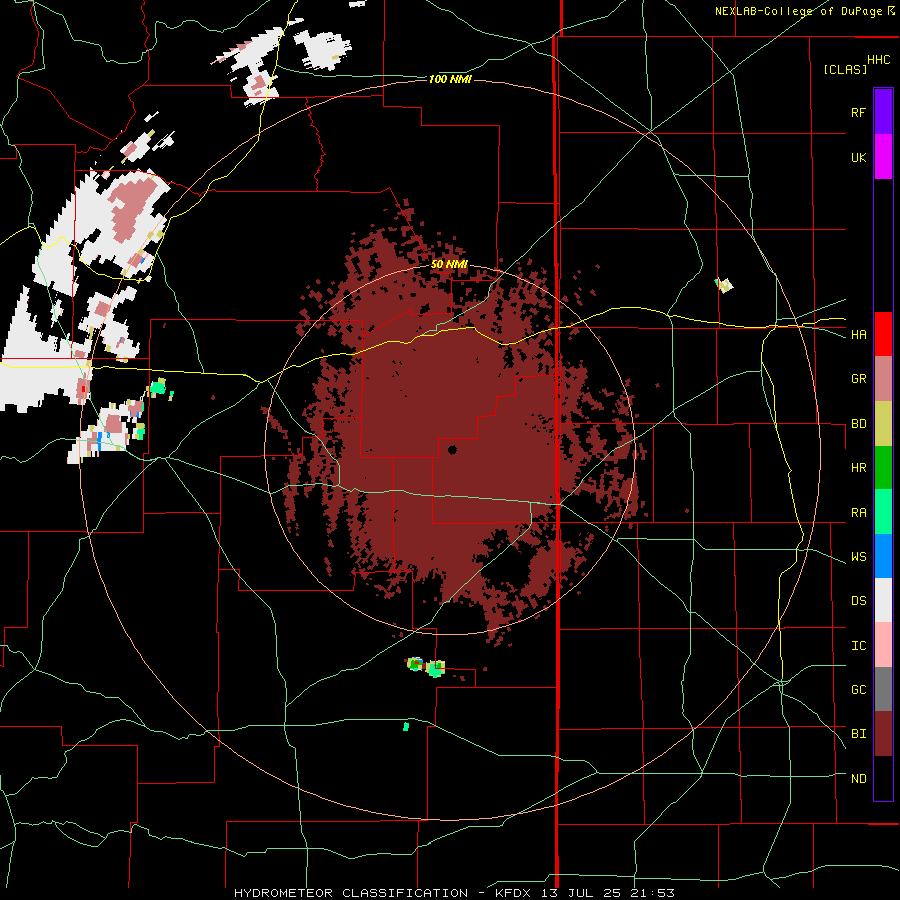Click the "DS" legend label
This screenshot has width=900, height=900.
coord(858,601)
